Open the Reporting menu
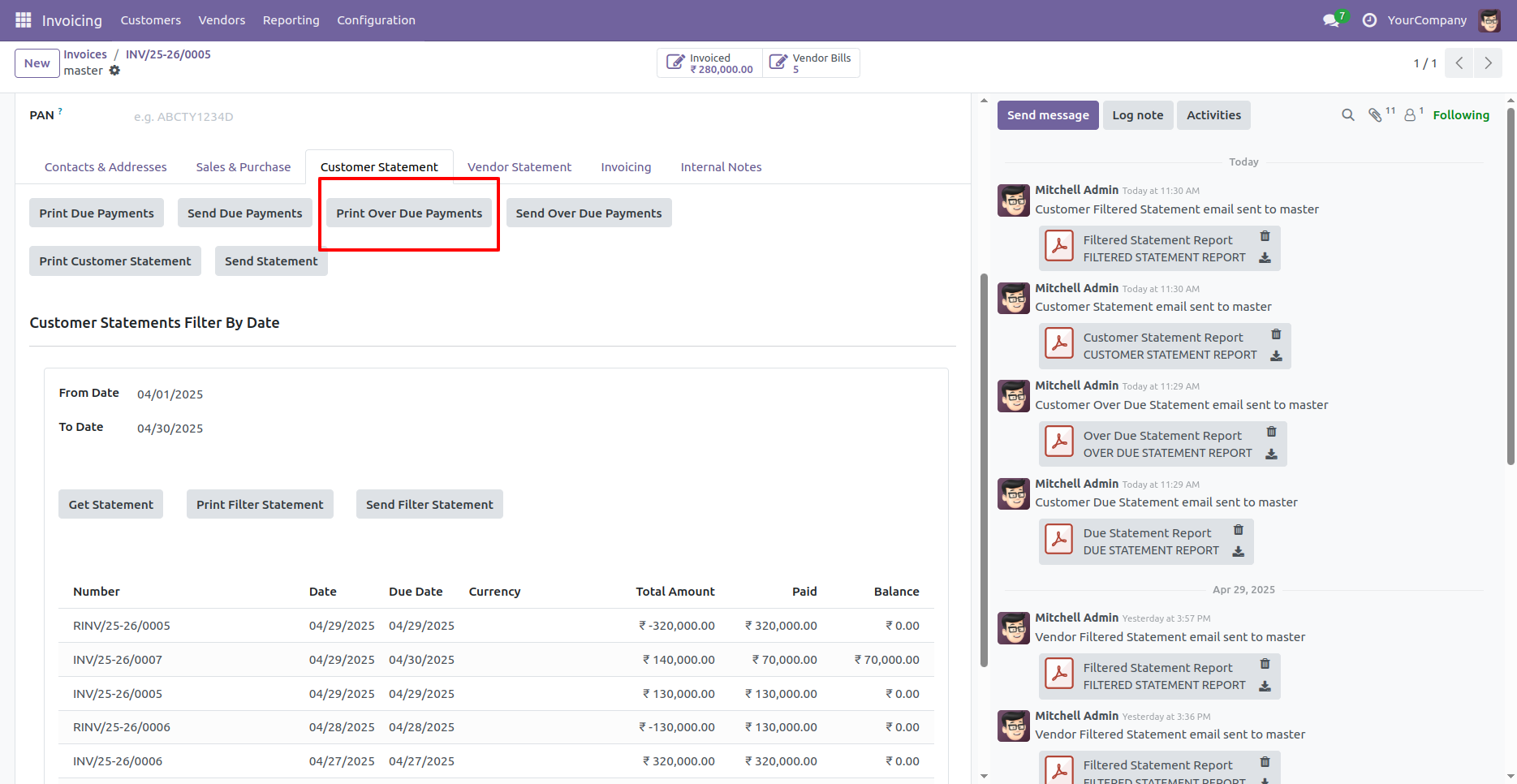 click(x=291, y=19)
